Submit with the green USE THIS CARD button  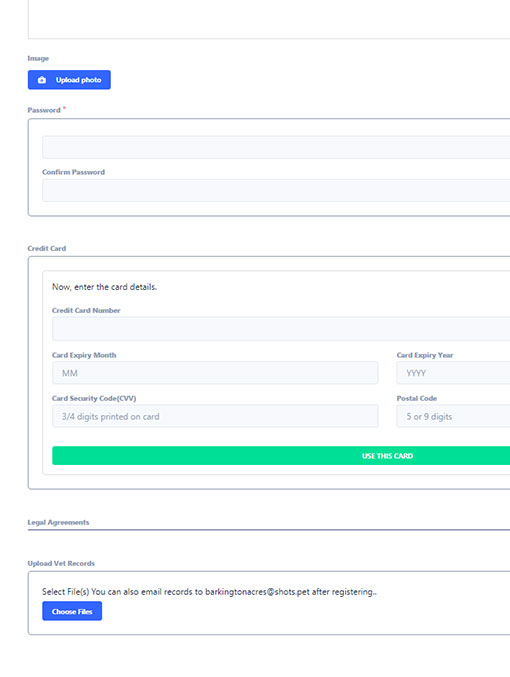[x=281, y=456]
